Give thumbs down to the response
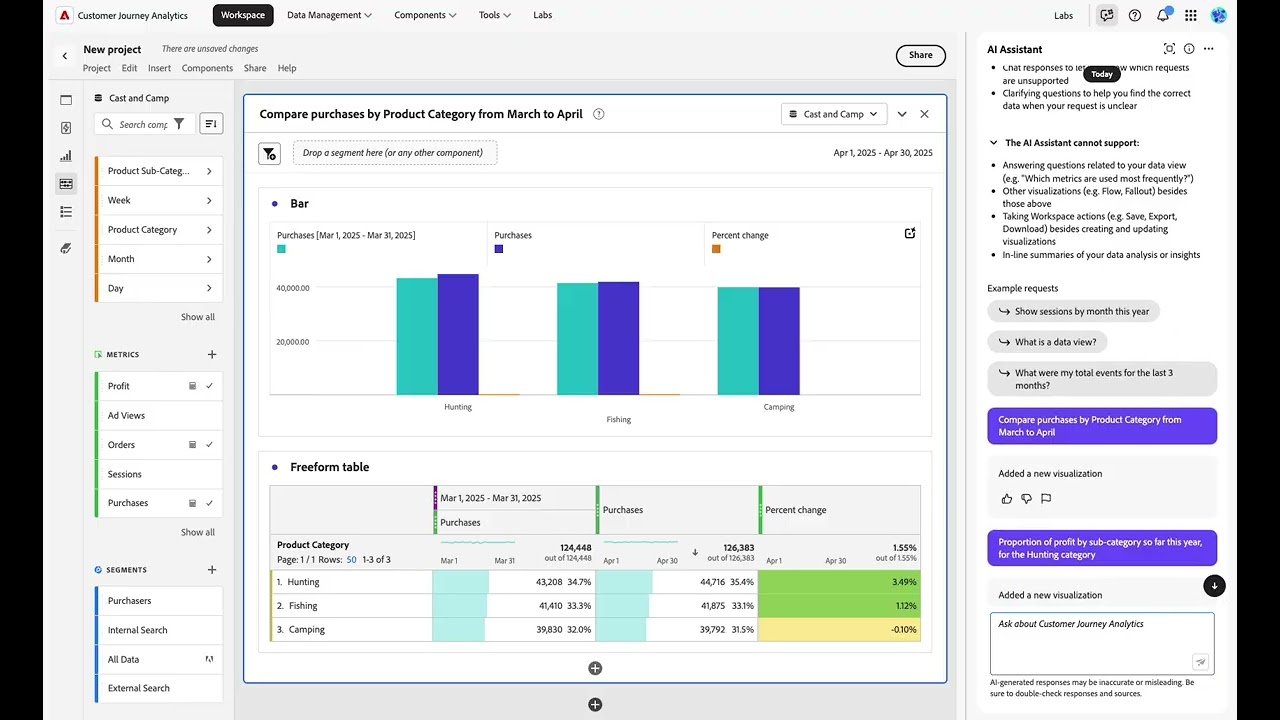Screen dimensions: 1280x720 click(x=1026, y=498)
